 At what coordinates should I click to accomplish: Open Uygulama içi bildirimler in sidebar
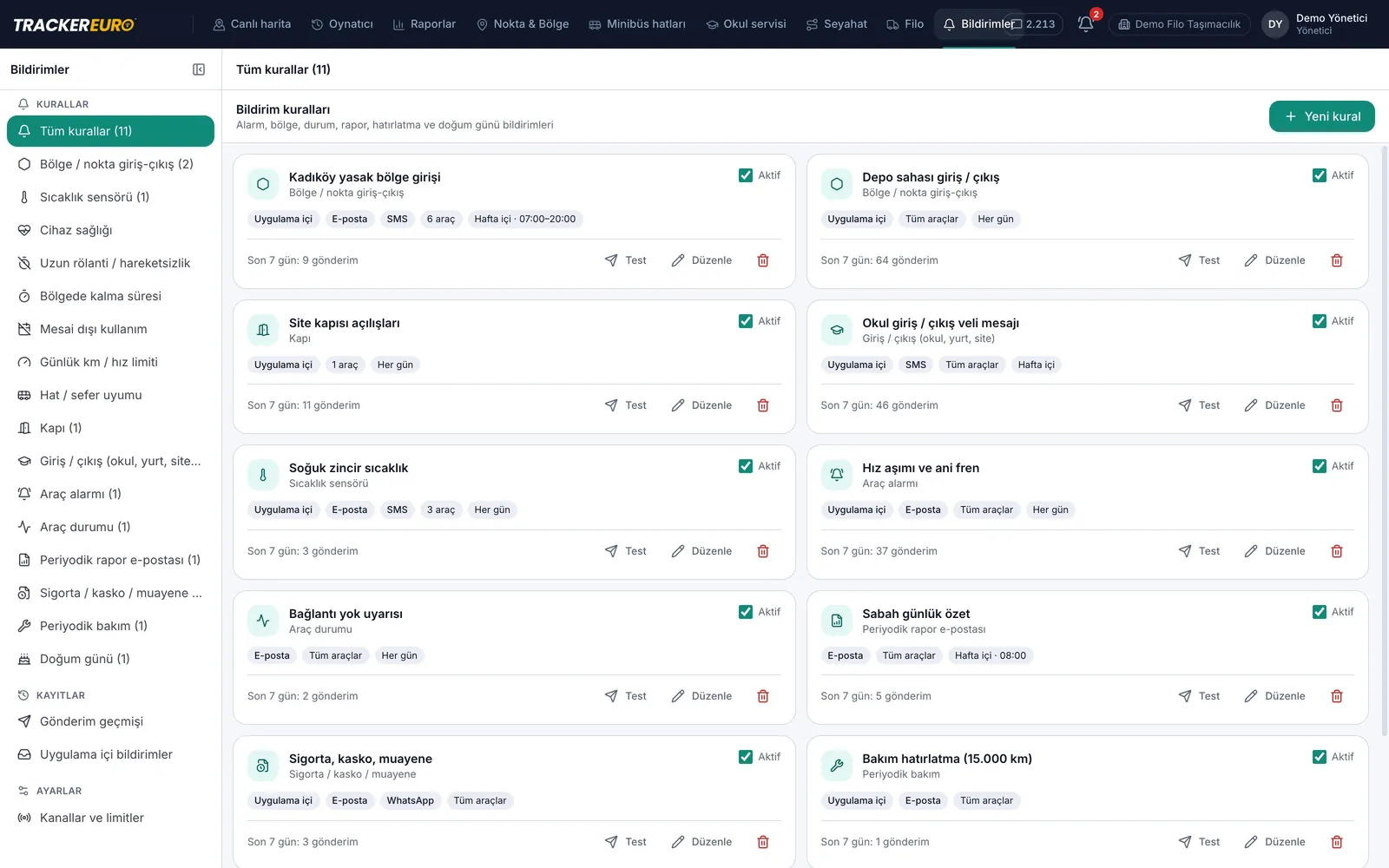(x=110, y=754)
